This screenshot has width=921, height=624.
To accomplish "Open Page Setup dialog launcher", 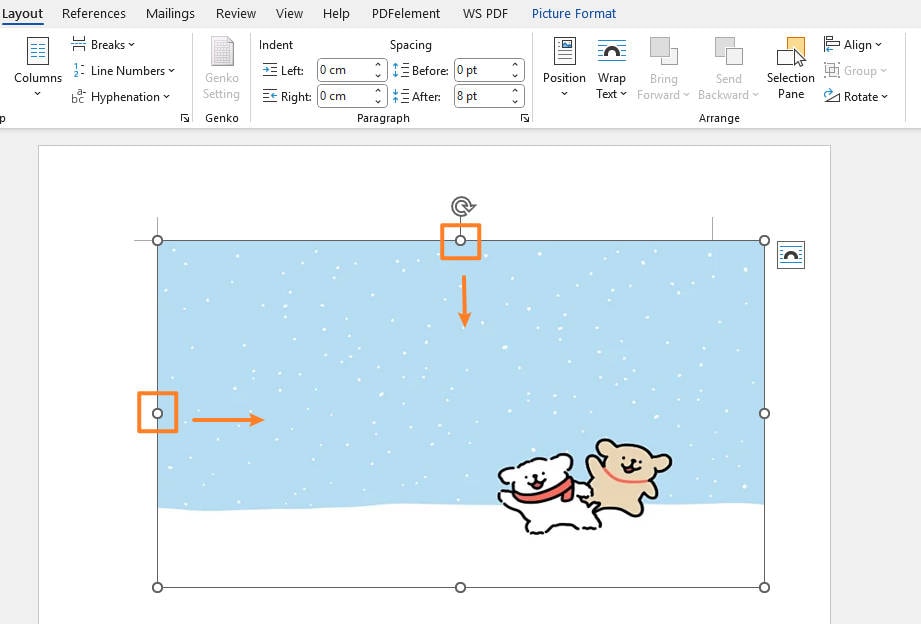I will 185,118.
